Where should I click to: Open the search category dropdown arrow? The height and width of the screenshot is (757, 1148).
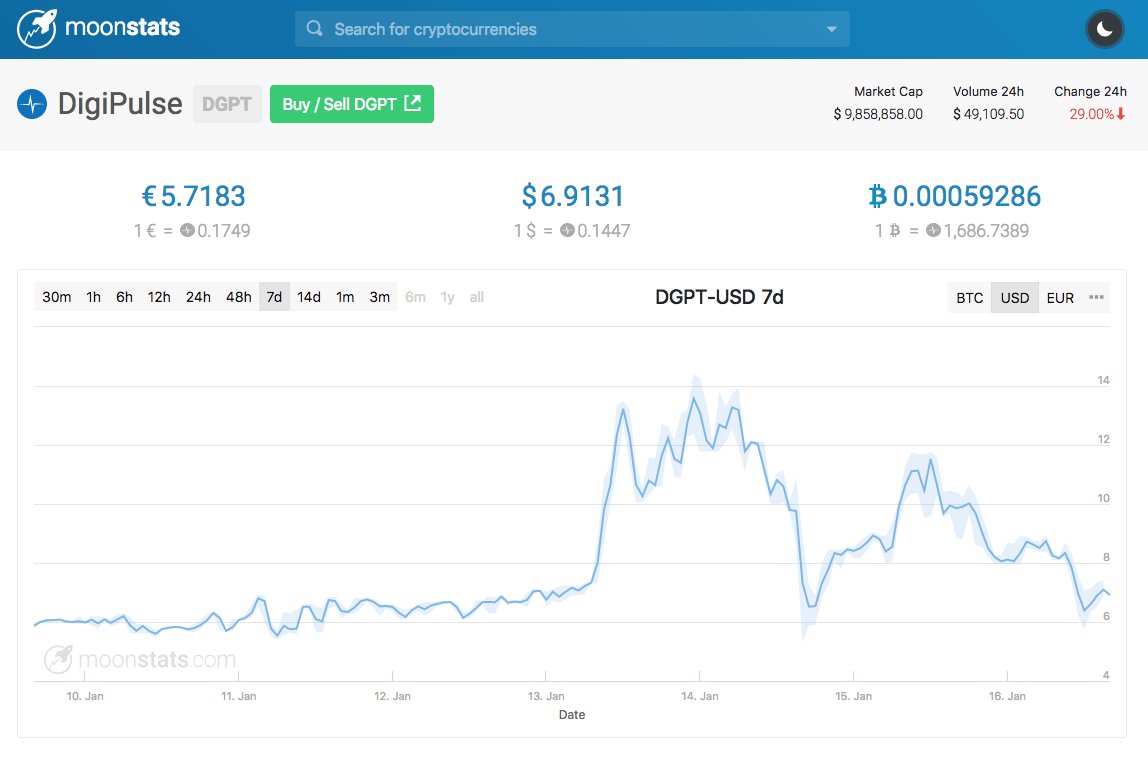tap(832, 29)
